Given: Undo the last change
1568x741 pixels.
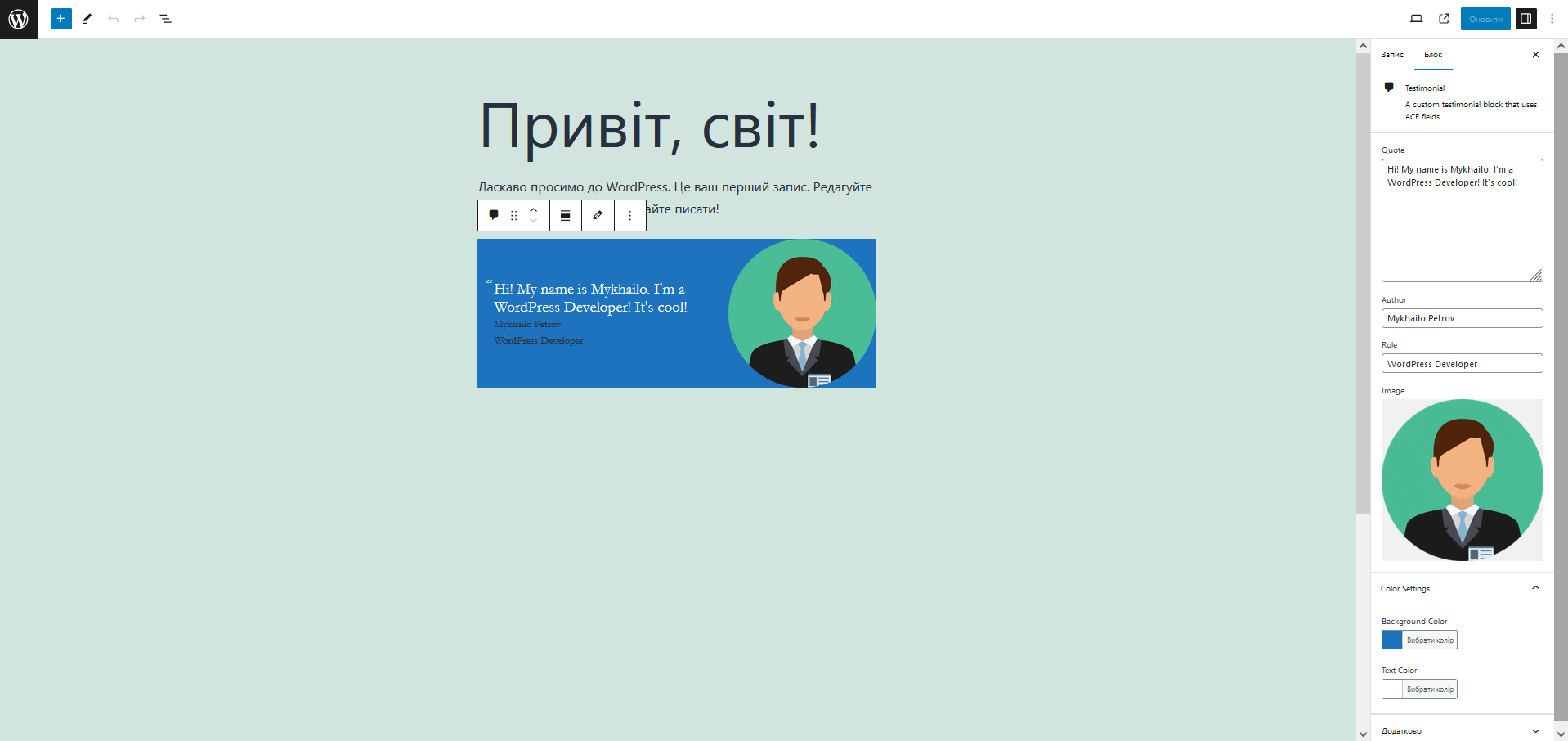Looking at the screenshot, I should point(114,19).
